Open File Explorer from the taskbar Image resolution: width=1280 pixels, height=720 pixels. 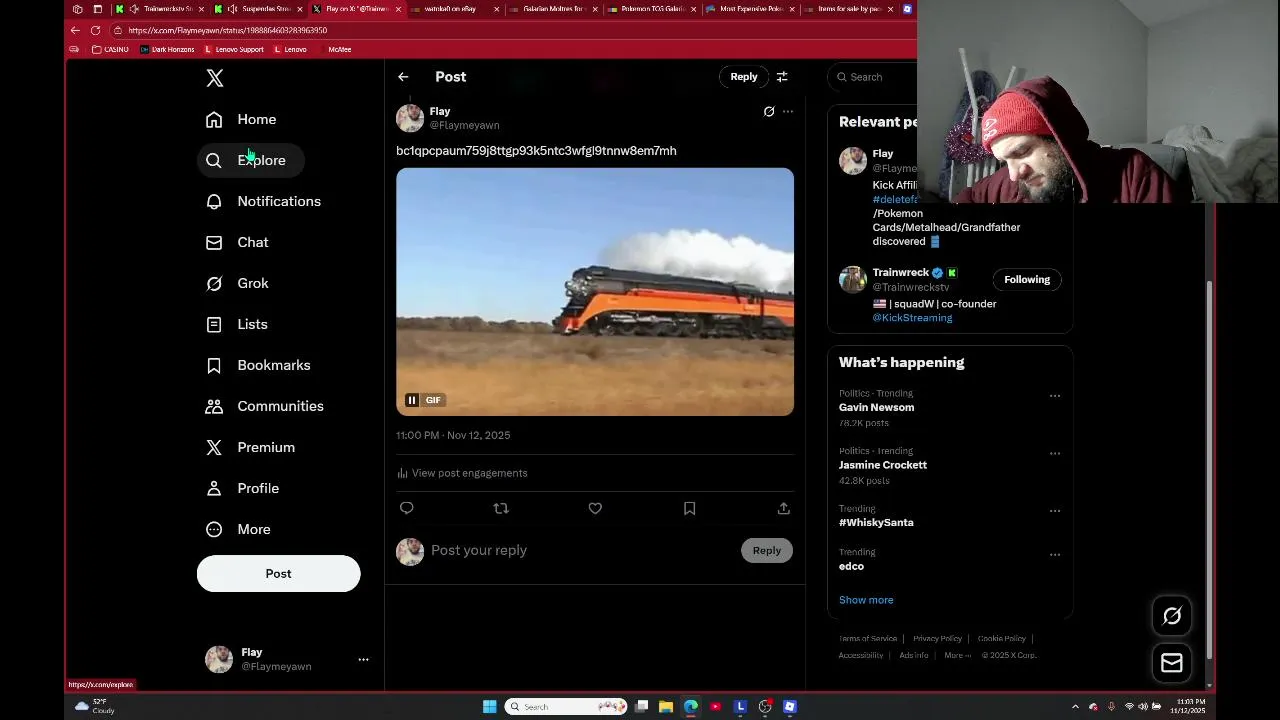pos(665,707)
